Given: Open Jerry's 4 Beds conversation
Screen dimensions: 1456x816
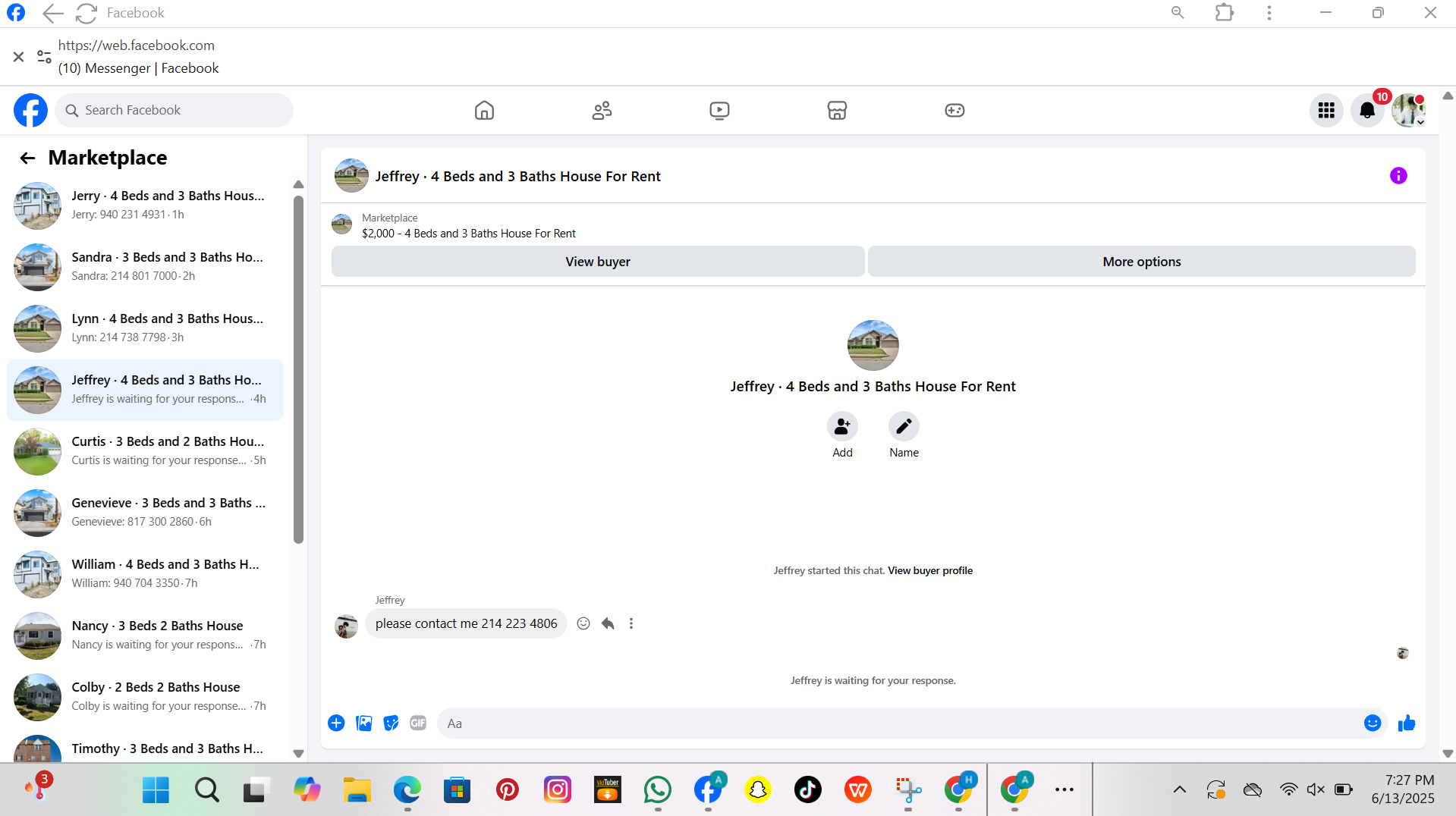Looking at the screenshot, I should point(145,206).
